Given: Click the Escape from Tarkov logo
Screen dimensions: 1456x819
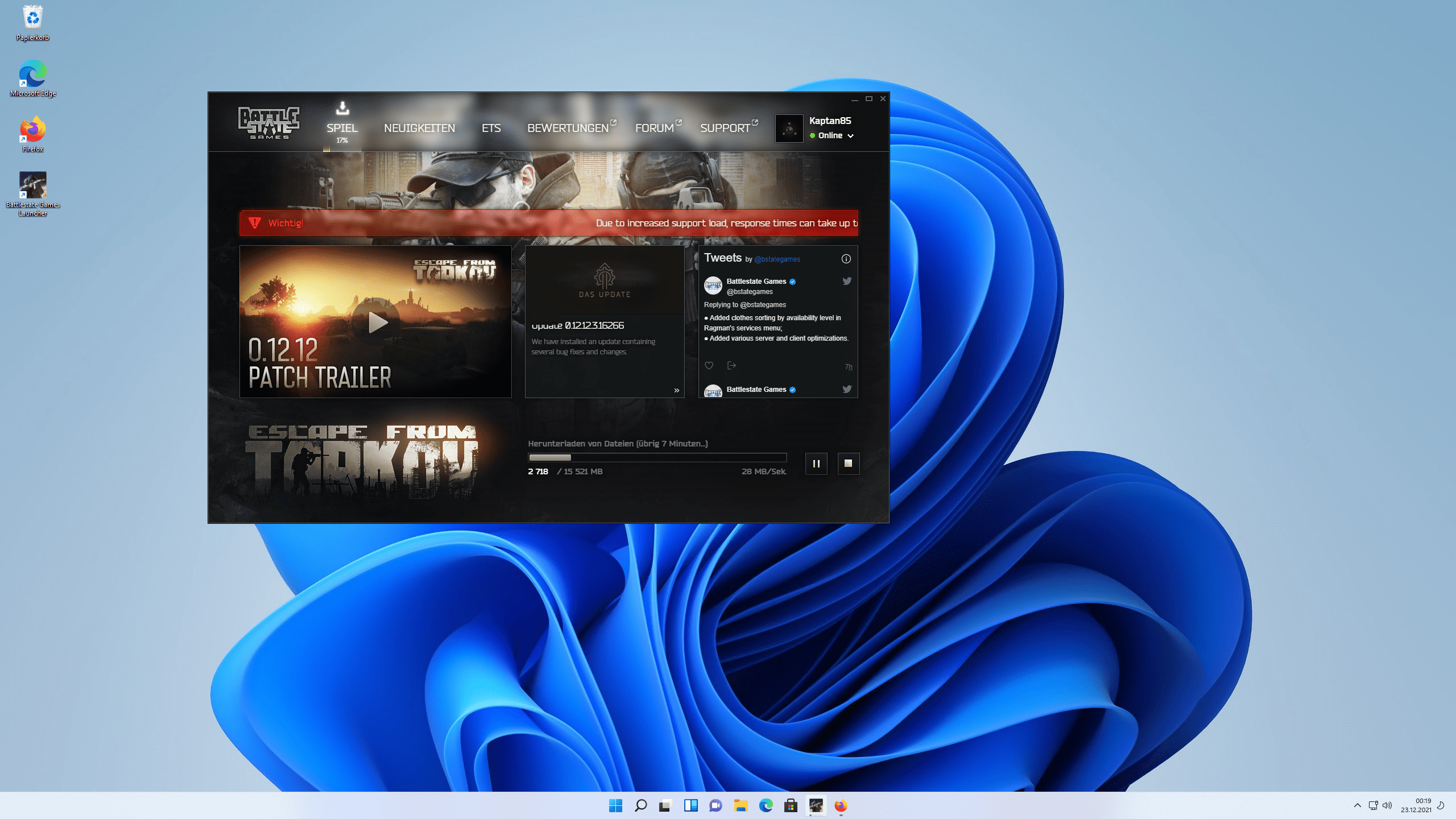Looking at the screenshot, I should 362,461.
